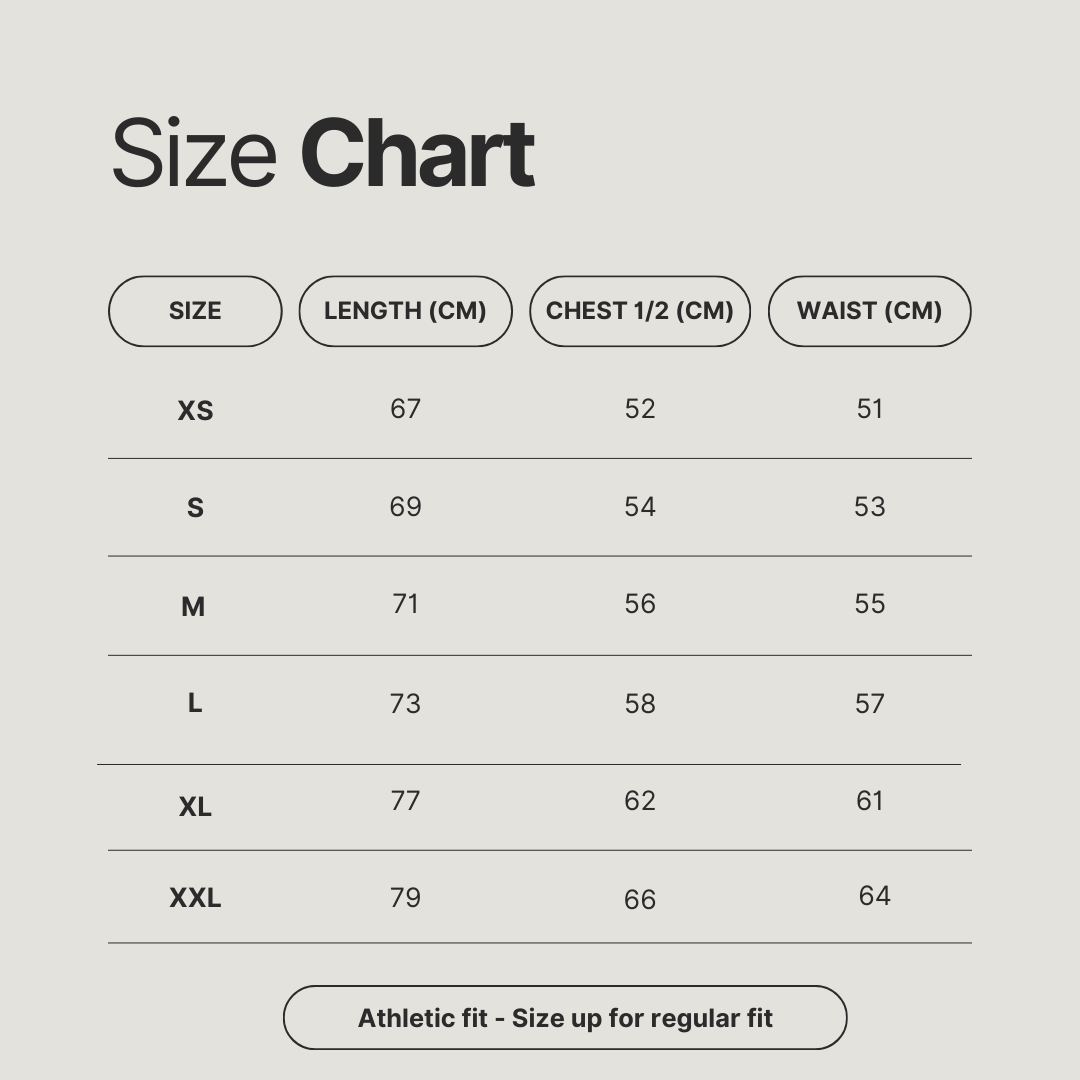Select the S chest value 54
1080x1080 pixels.
click(640, 507)
